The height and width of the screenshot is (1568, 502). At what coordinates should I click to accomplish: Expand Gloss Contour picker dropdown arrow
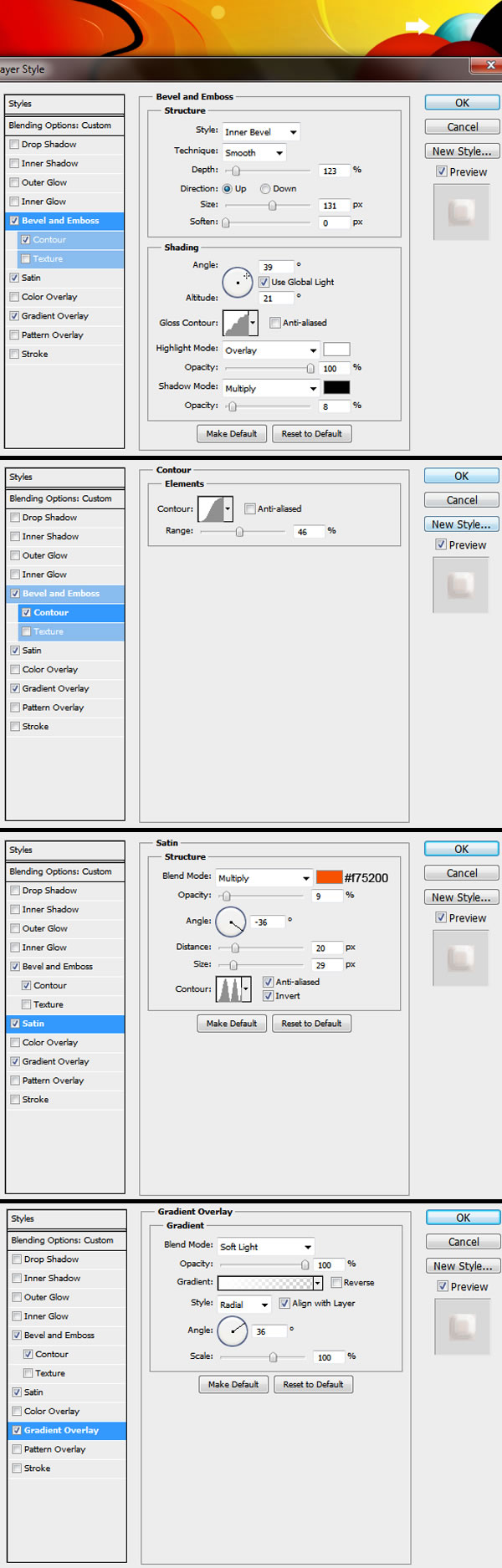(x=253, y=322)
